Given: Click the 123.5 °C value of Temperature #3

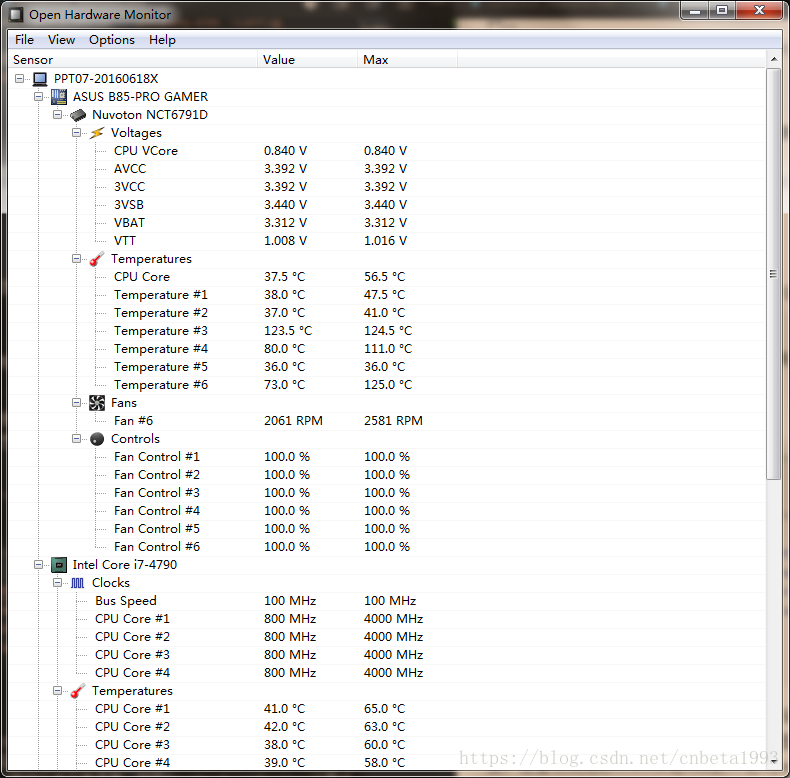Looking at the screenshot, I should click(288, 331).
